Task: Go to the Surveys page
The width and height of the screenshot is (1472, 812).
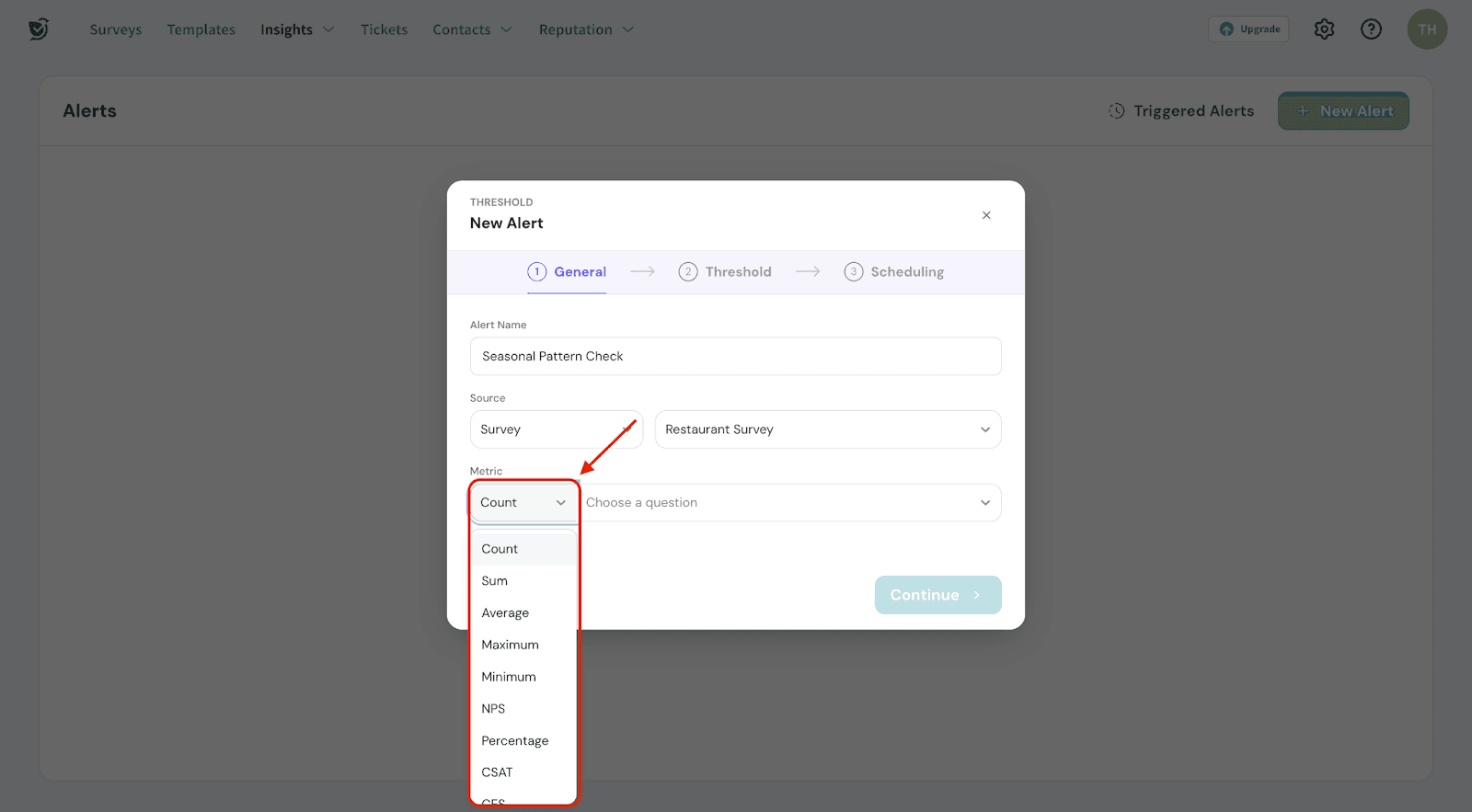Action: [116, 29]
